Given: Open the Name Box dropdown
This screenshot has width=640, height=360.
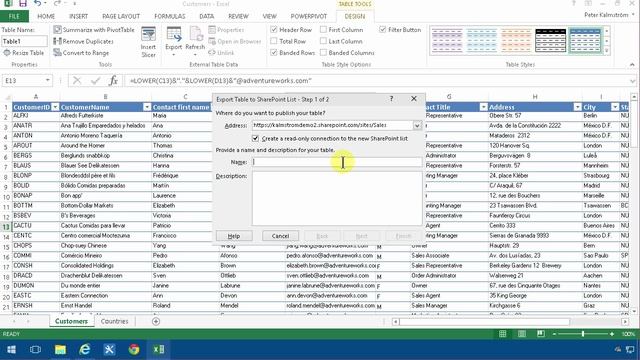Looking at the screenshot, I should click(x=47, y=80).
